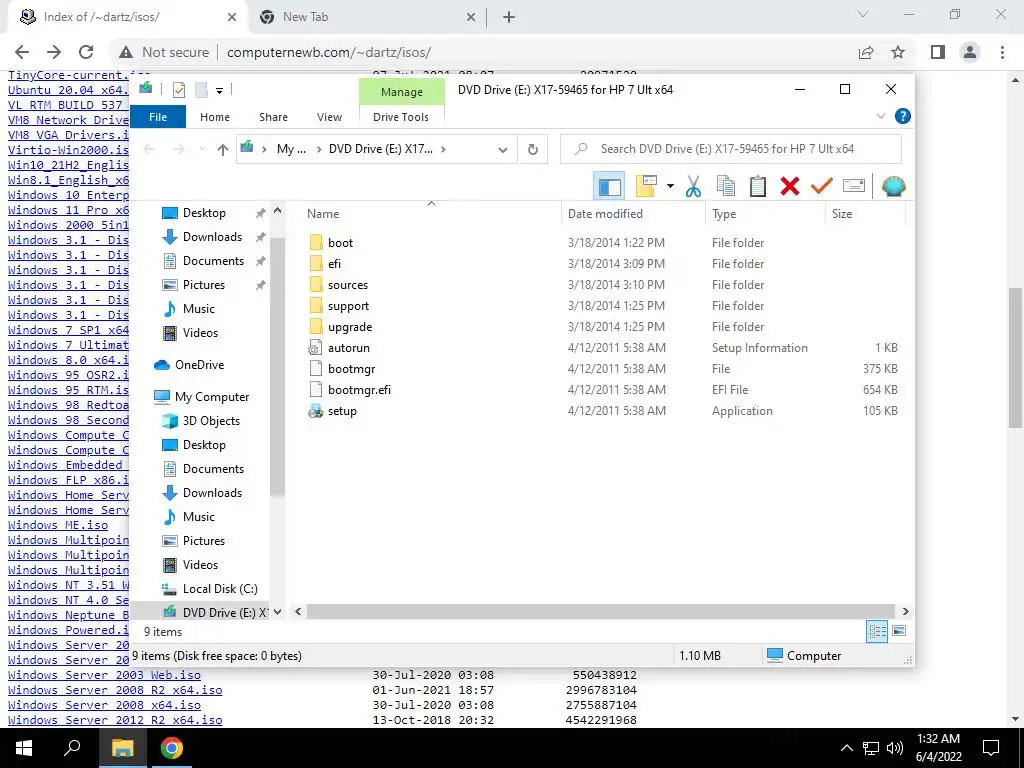Click the Help question mark icon
This screenshot has width=1024, height=768.
click(x=903, y=116)
